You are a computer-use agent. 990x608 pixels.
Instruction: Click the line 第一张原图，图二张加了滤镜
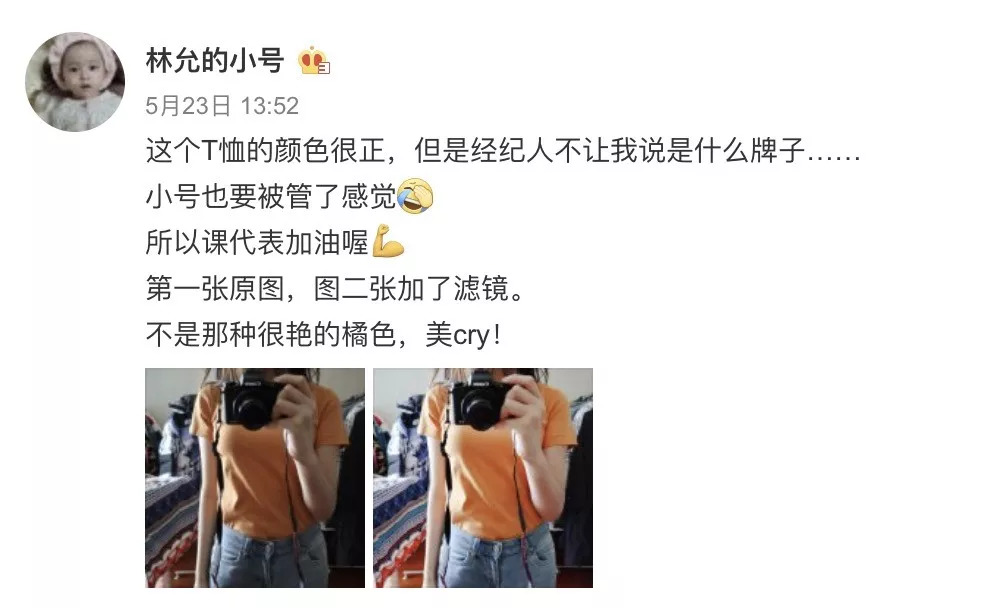pyautogui.click(x=335, y=289)
